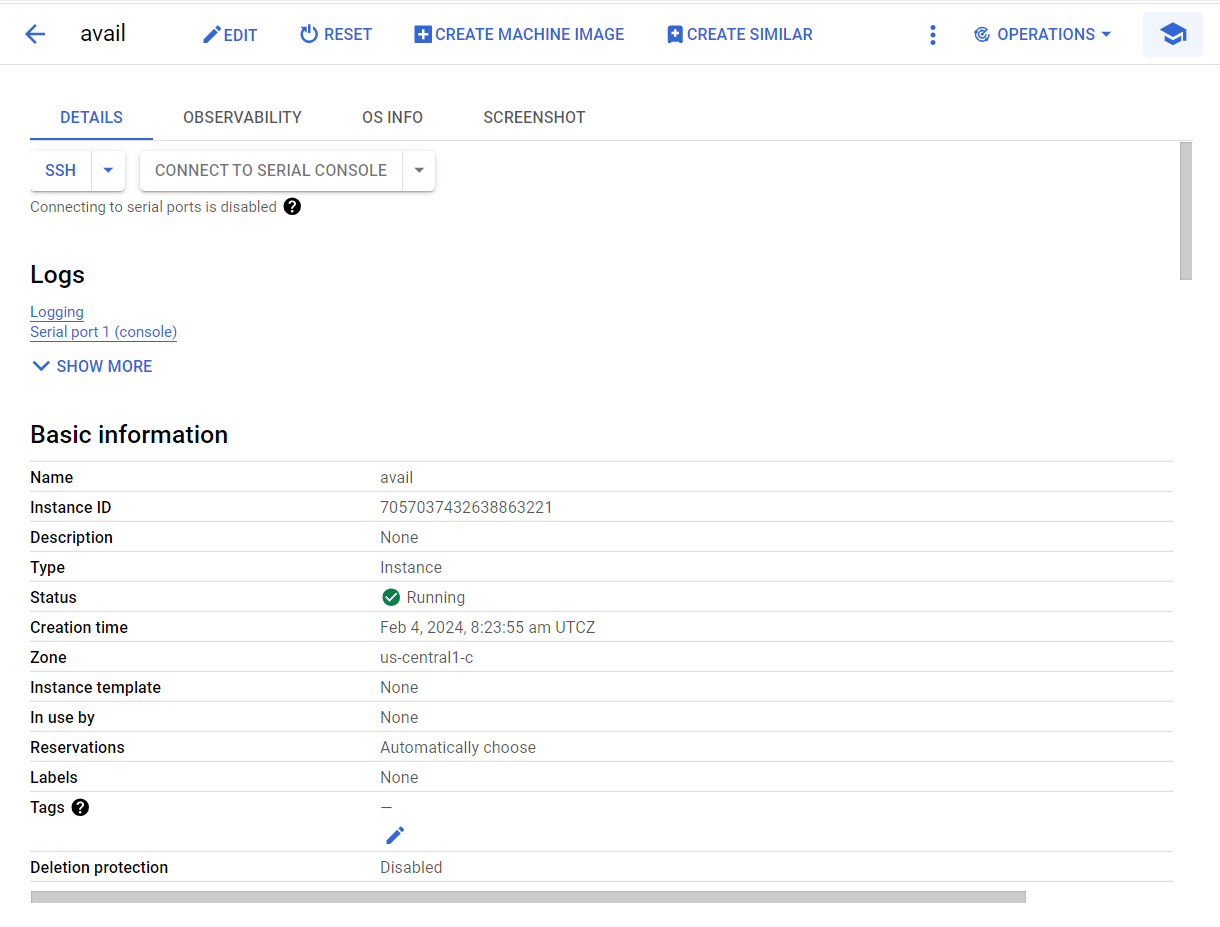Select the Screenshot tab
Viewport: 1220px width, 927px height.
(534, 117)
